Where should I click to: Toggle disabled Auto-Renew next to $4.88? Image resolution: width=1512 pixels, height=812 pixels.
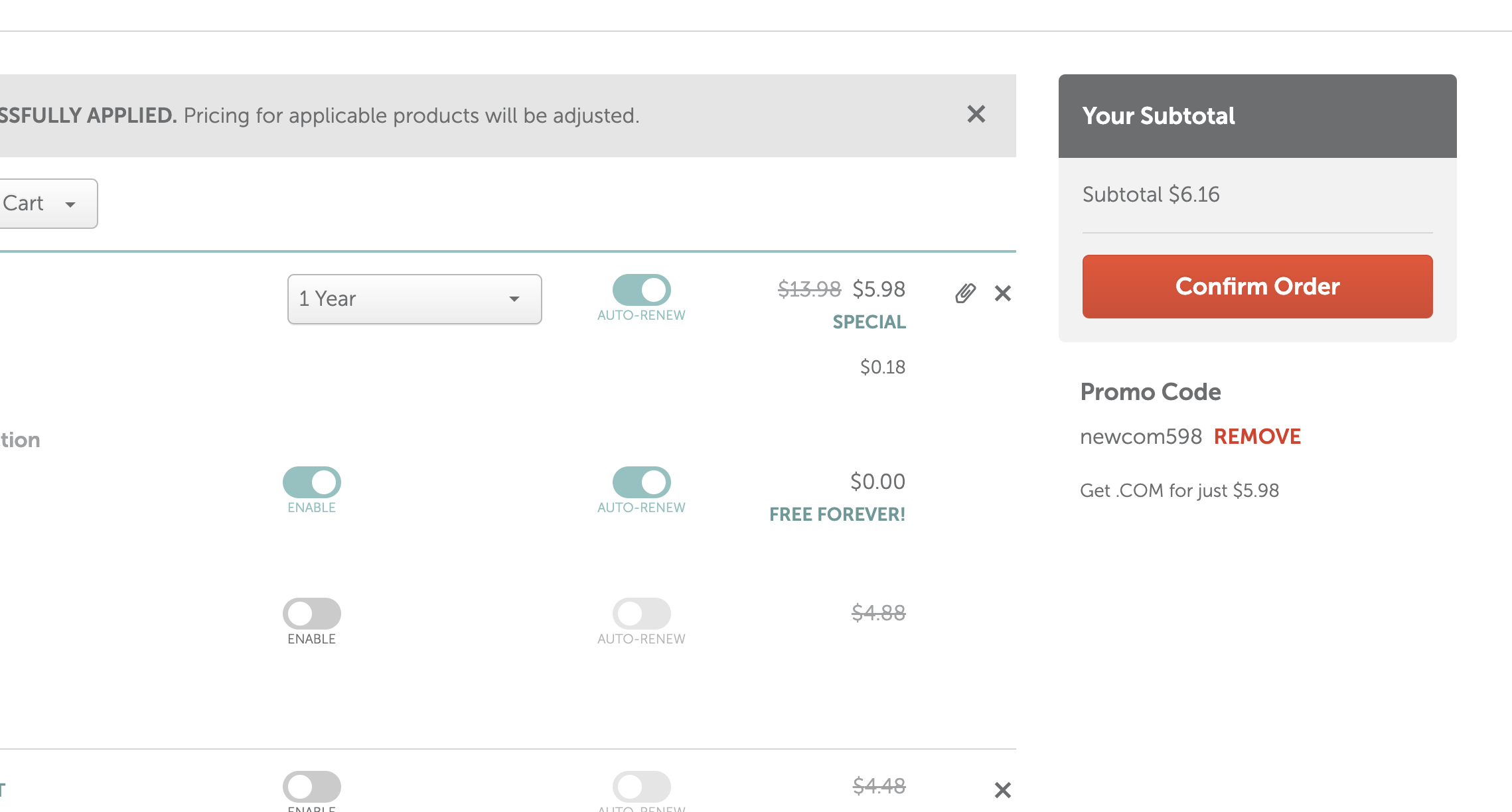point(641,614)
